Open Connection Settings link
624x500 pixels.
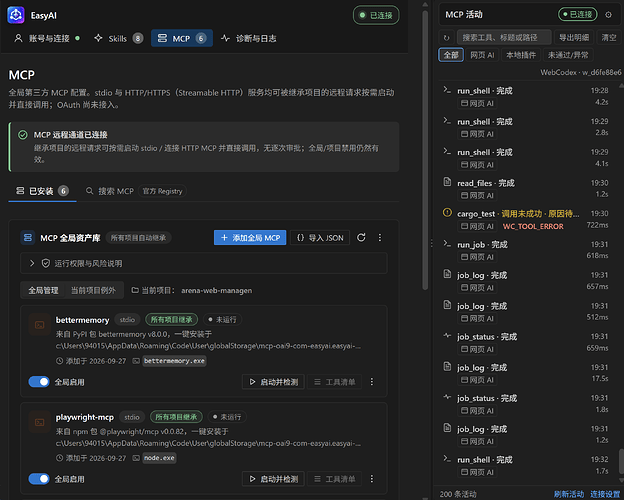click(605, 494)
